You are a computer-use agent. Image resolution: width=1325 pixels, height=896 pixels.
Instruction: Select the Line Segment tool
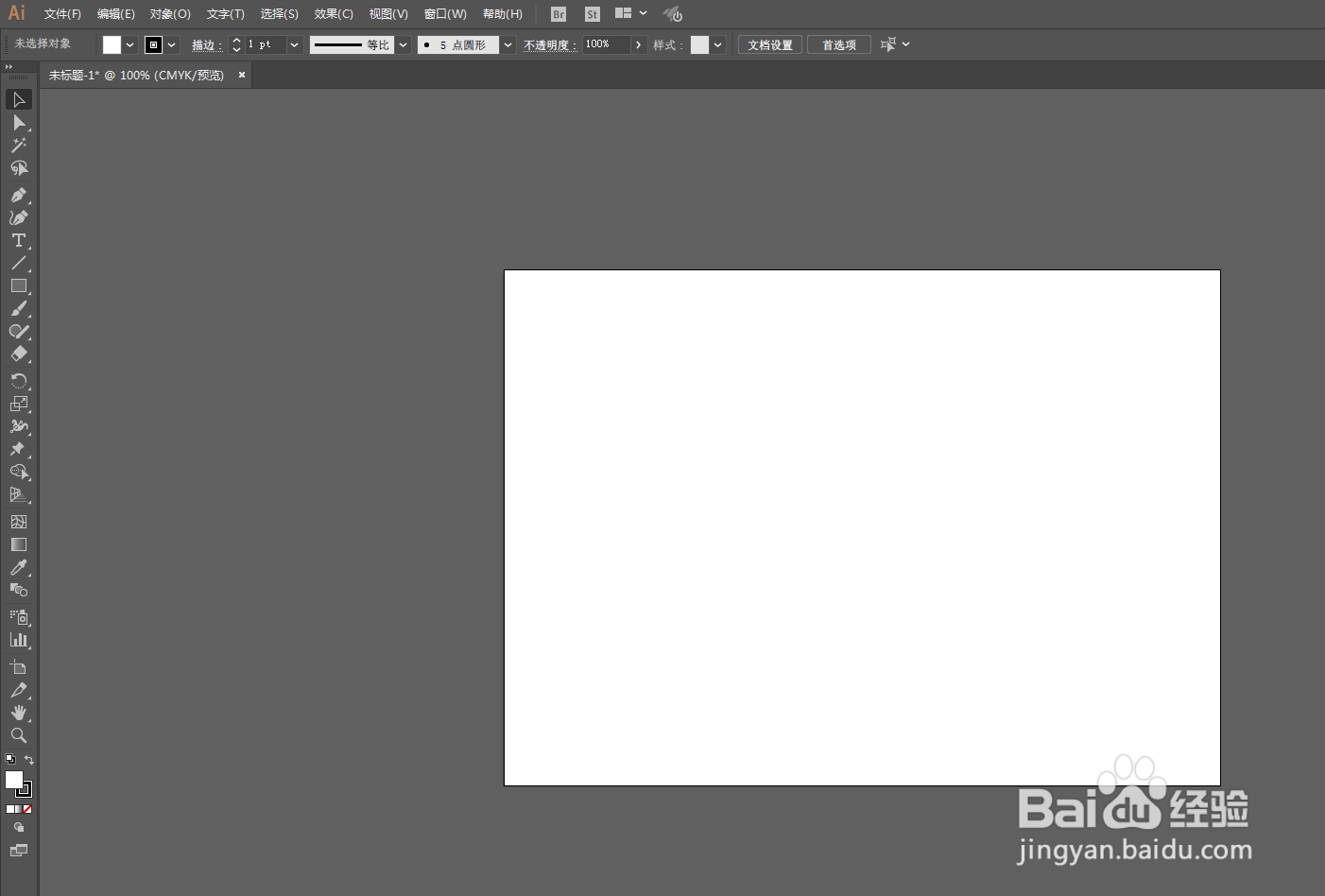(19, 263)
